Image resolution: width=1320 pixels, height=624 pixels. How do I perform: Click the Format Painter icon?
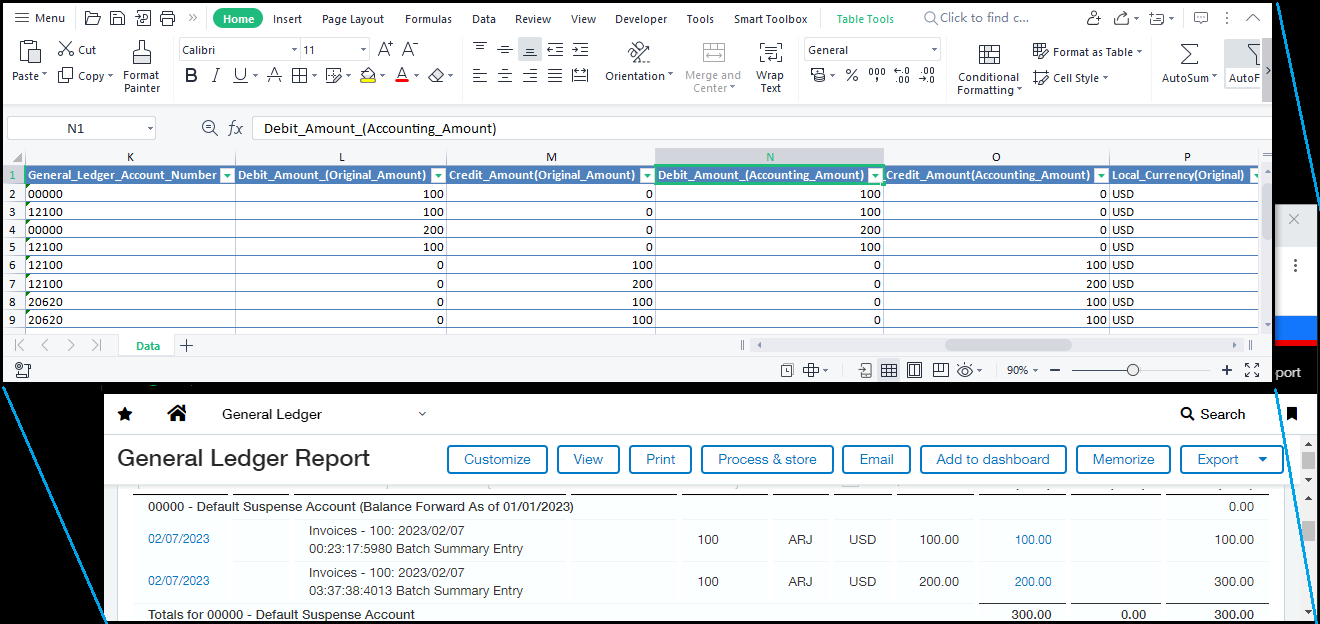pyautogui.click(x=141, y=66)
